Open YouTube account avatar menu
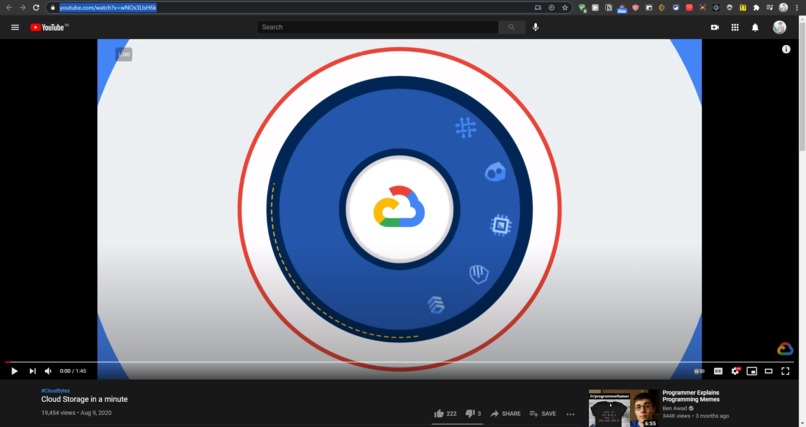The height and width of the screenshot is (427, 806). click(x=779, y=27)
